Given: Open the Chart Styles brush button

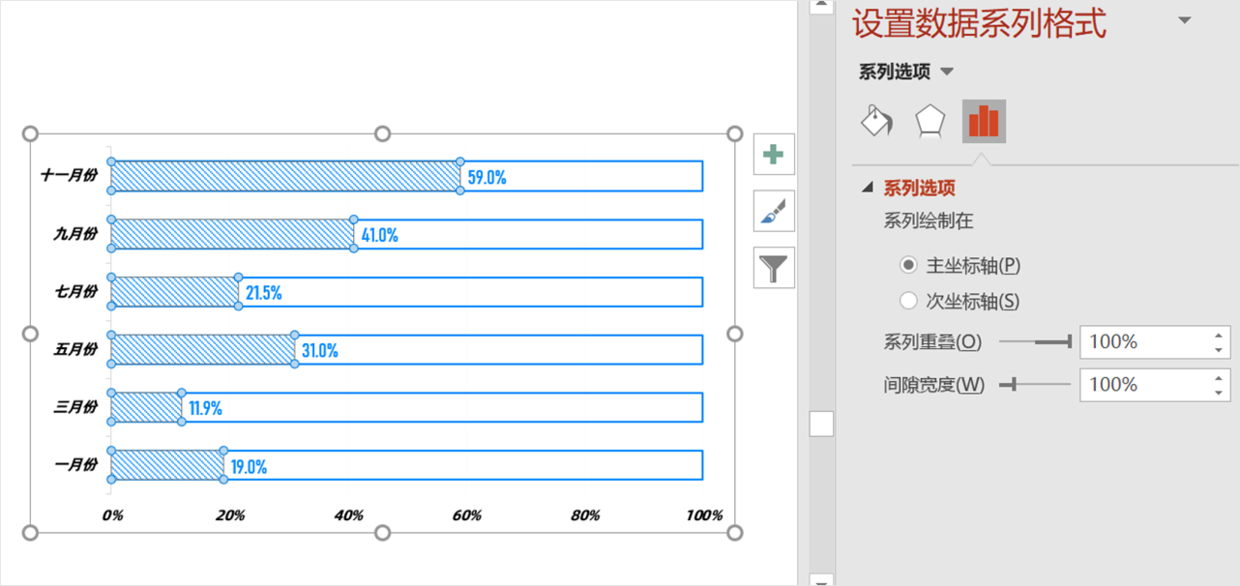Looking at the screenshot, I should point(773,211).
